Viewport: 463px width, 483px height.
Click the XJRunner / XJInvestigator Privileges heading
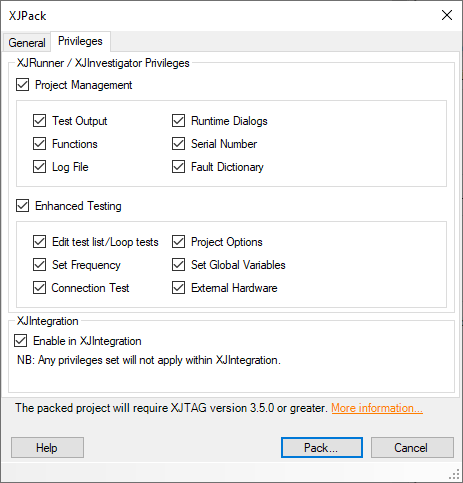click(x=103, y=63)
